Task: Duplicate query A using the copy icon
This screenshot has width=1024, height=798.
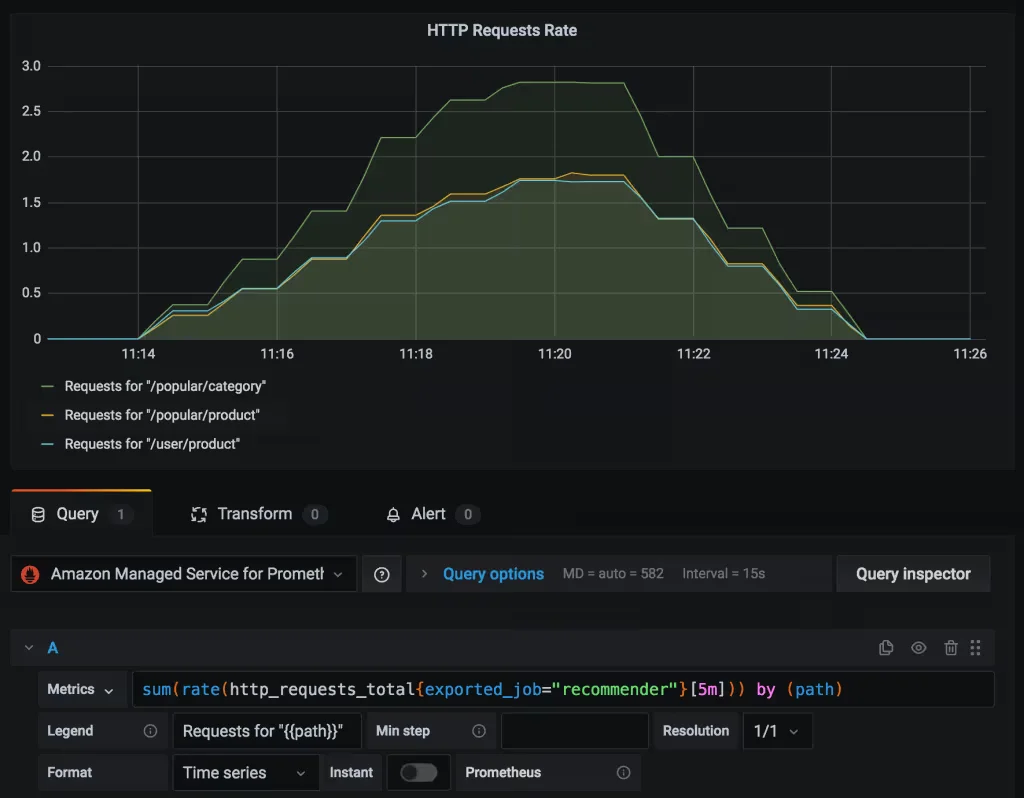Action: click(886, 647)
